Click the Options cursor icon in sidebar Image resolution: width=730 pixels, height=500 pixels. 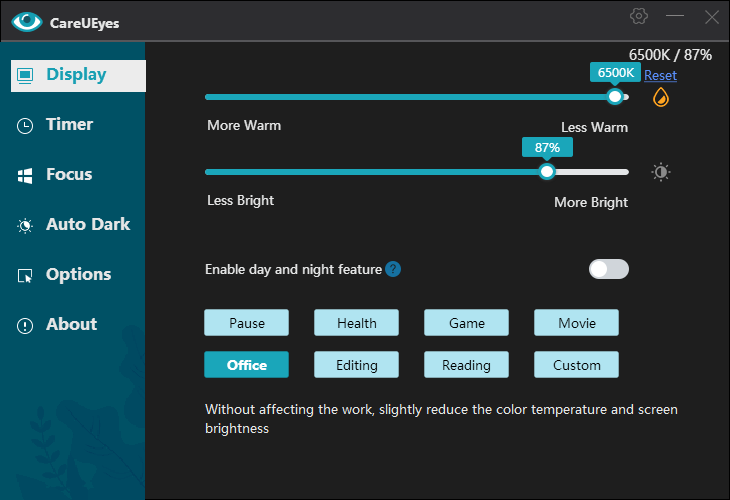pos(25,276)
